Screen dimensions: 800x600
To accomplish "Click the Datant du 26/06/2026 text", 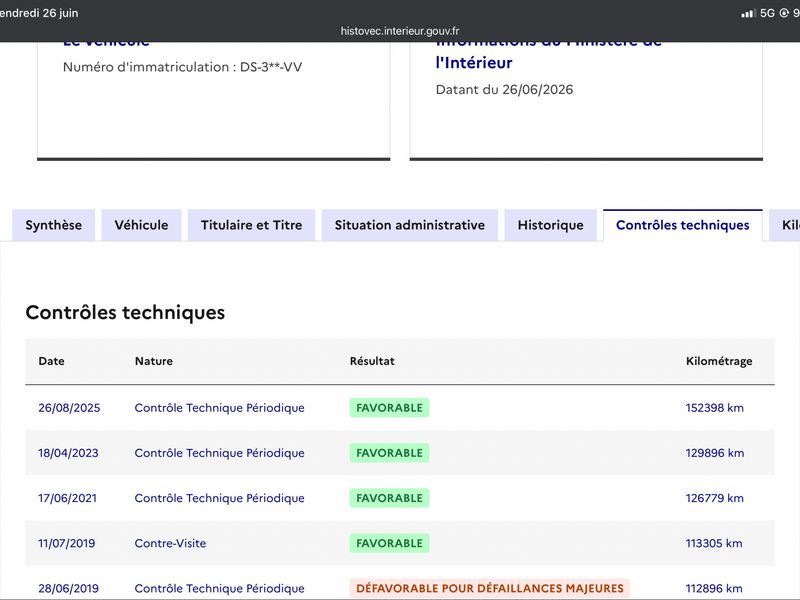I will pyautogui.click(x=504, y=89).
